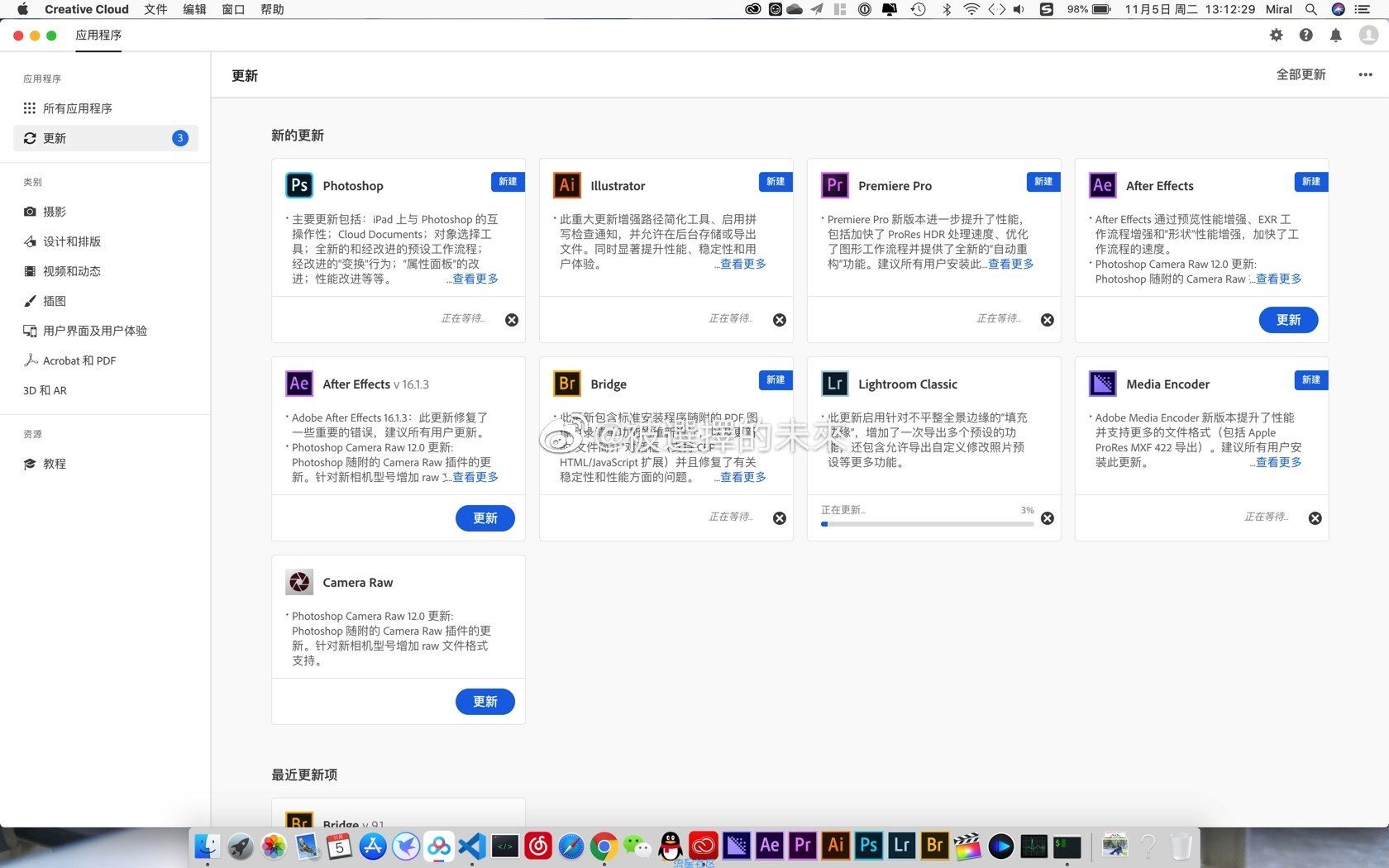Click the Media Encoder app icon
1389x868 pixels.
click(x=1103, y=384)
